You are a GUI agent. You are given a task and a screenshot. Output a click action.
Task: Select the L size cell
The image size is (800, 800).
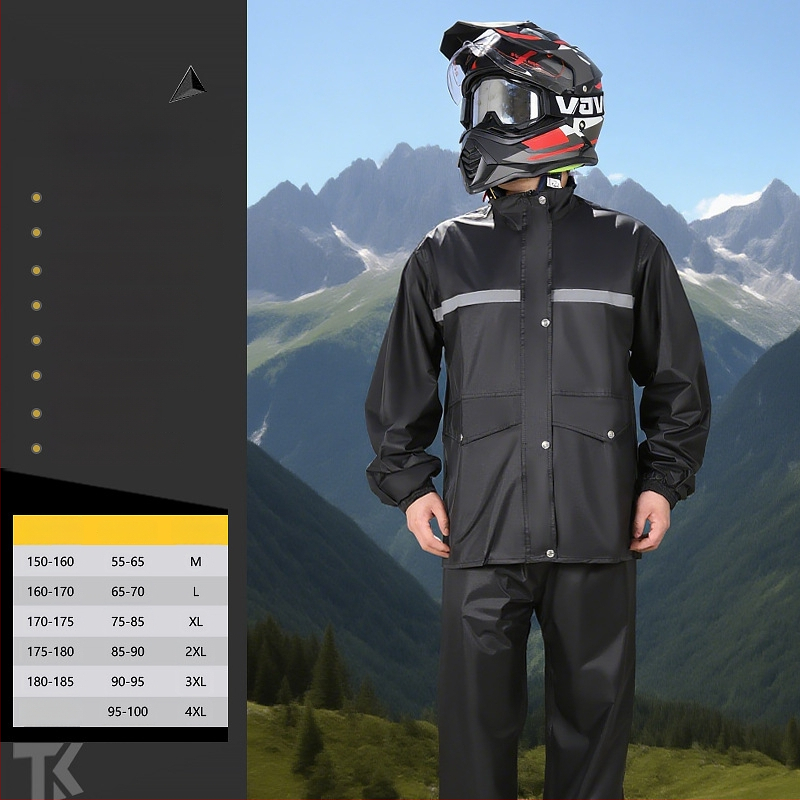(196, 592)
